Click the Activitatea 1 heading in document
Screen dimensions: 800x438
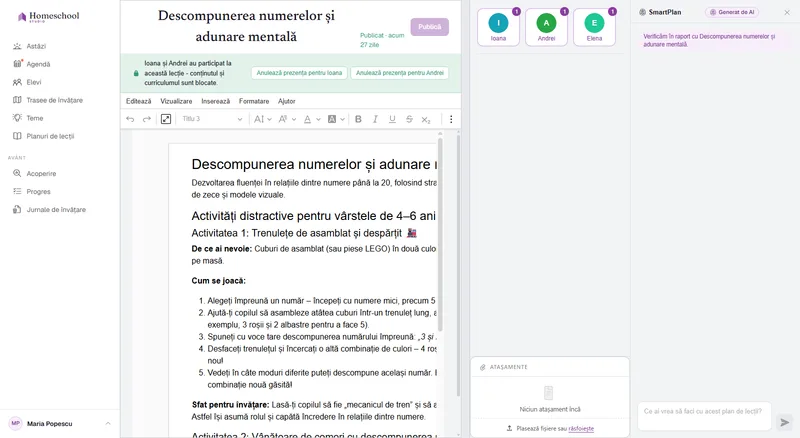(304, 233)
